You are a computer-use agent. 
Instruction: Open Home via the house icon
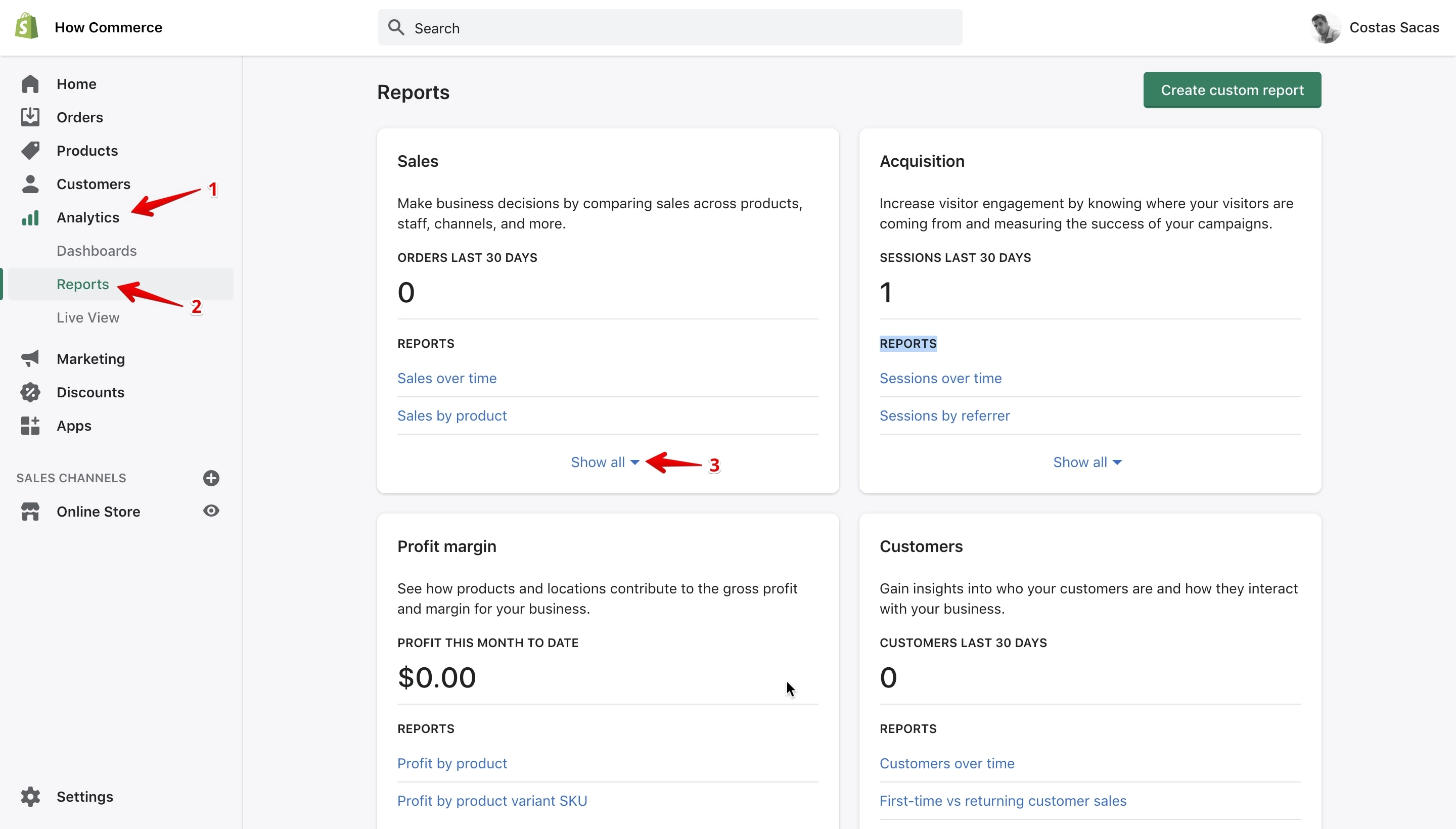pos(30,84)
